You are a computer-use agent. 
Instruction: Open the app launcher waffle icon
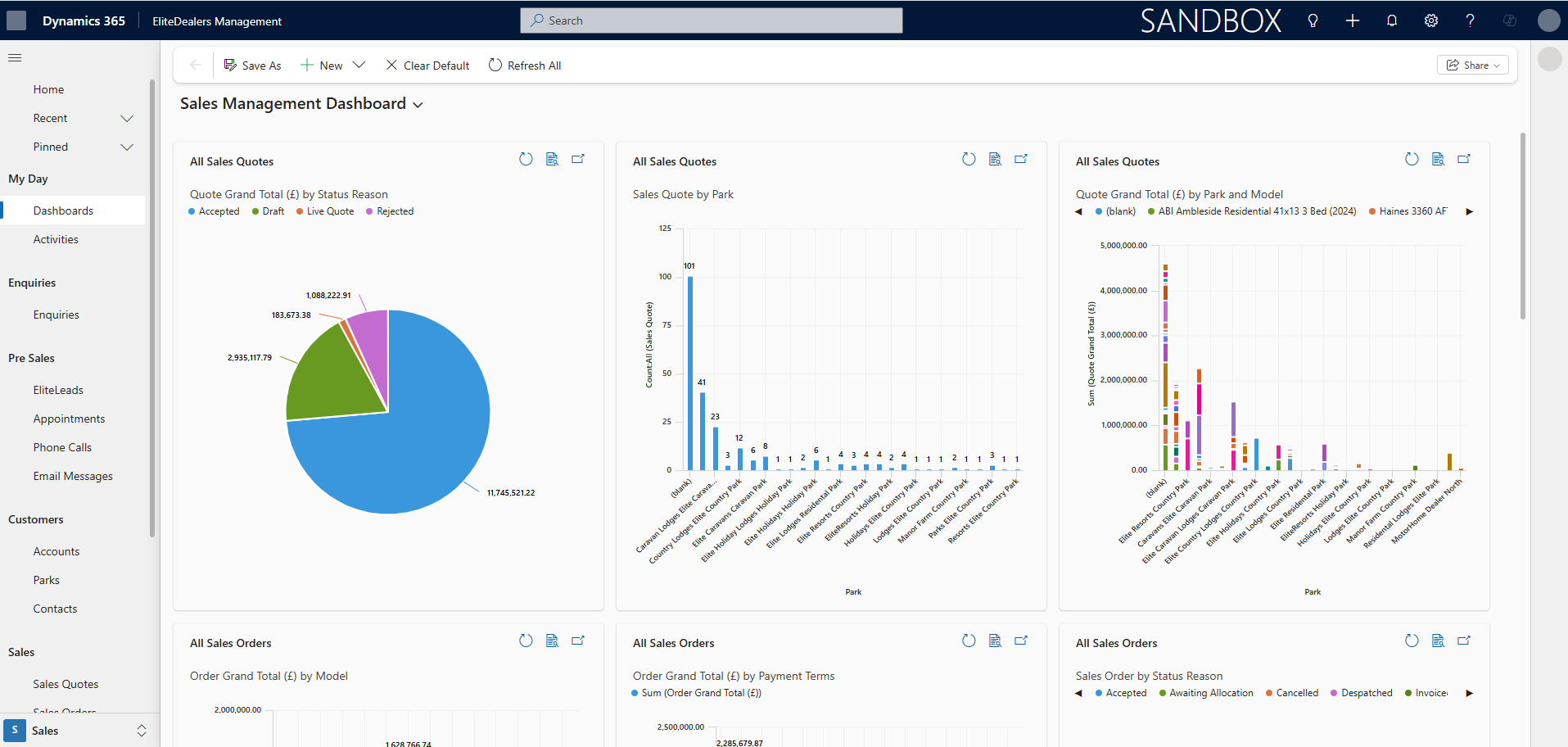coord(16,20)
